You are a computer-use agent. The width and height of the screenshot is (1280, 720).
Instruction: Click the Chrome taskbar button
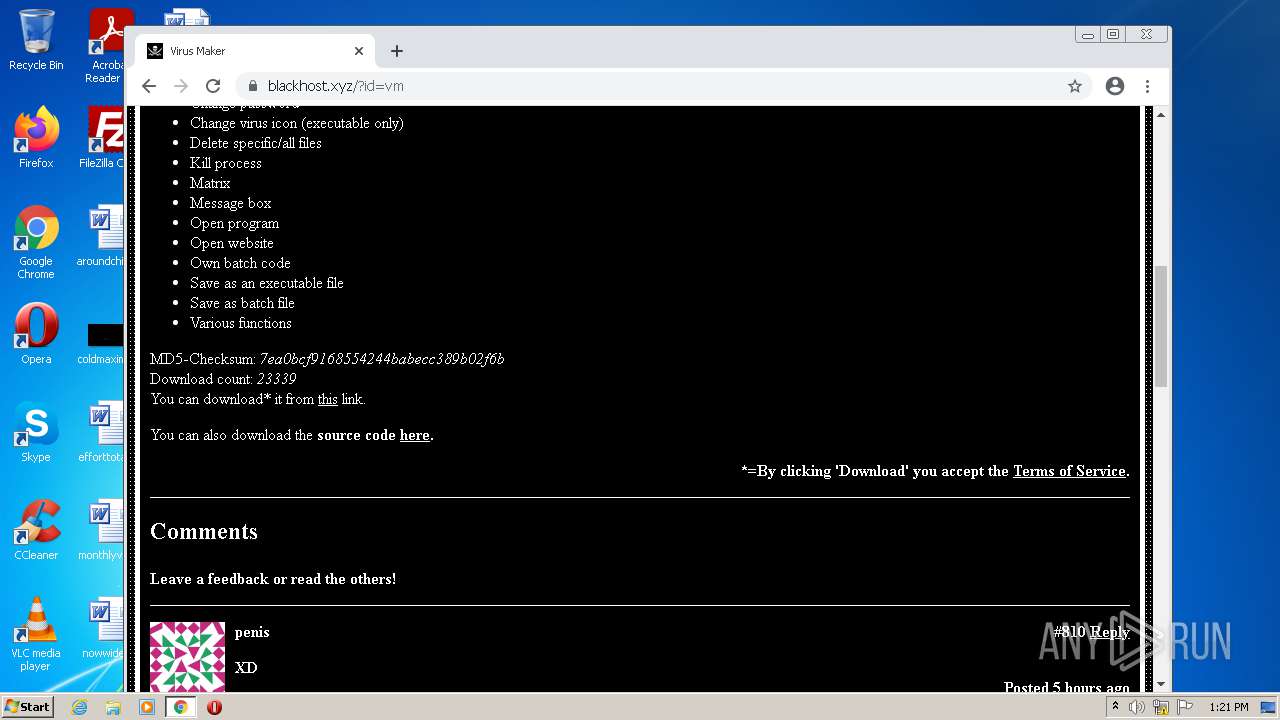pos(181,707)
